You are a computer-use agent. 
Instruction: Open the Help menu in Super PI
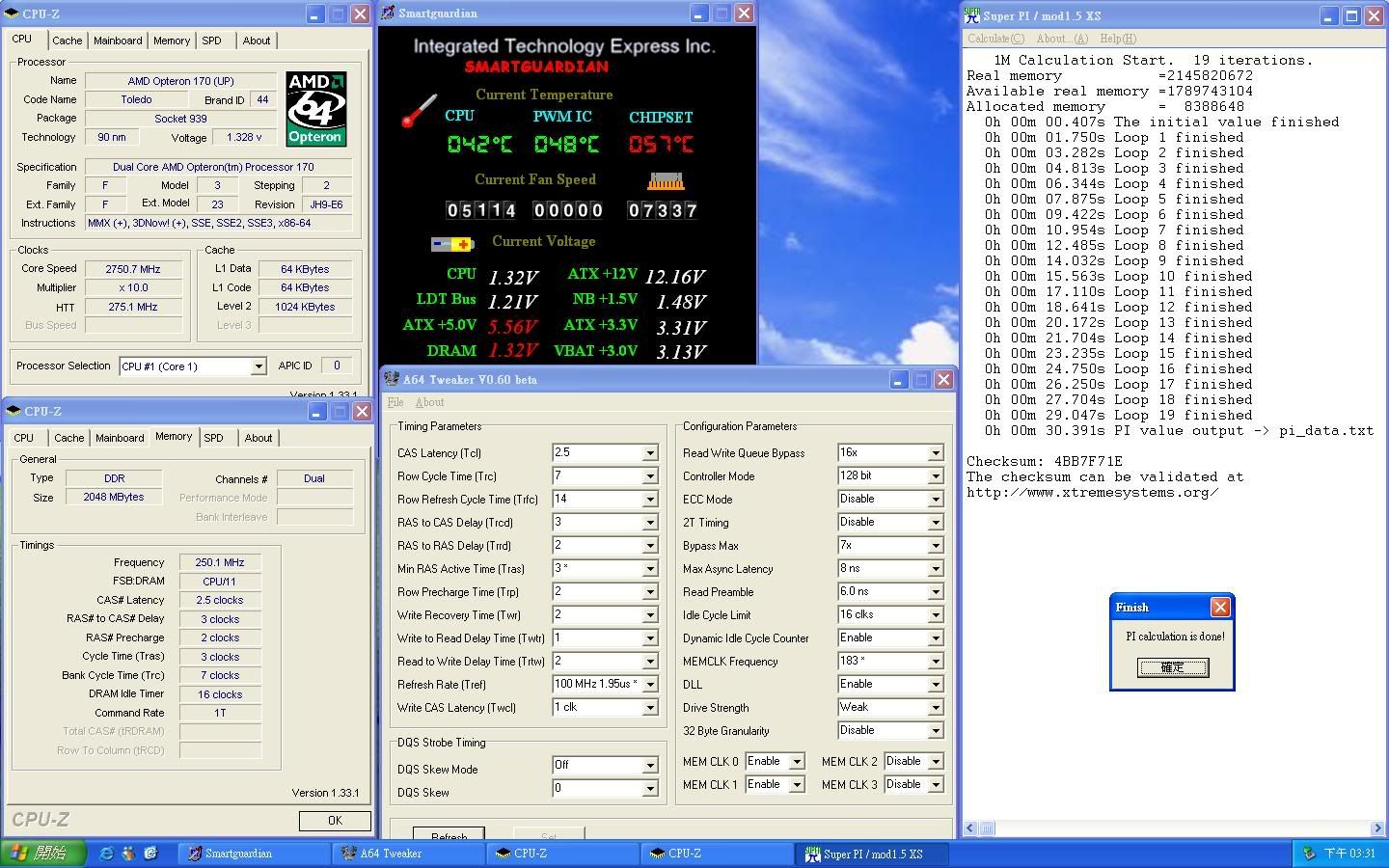(x=1118, y=39)
